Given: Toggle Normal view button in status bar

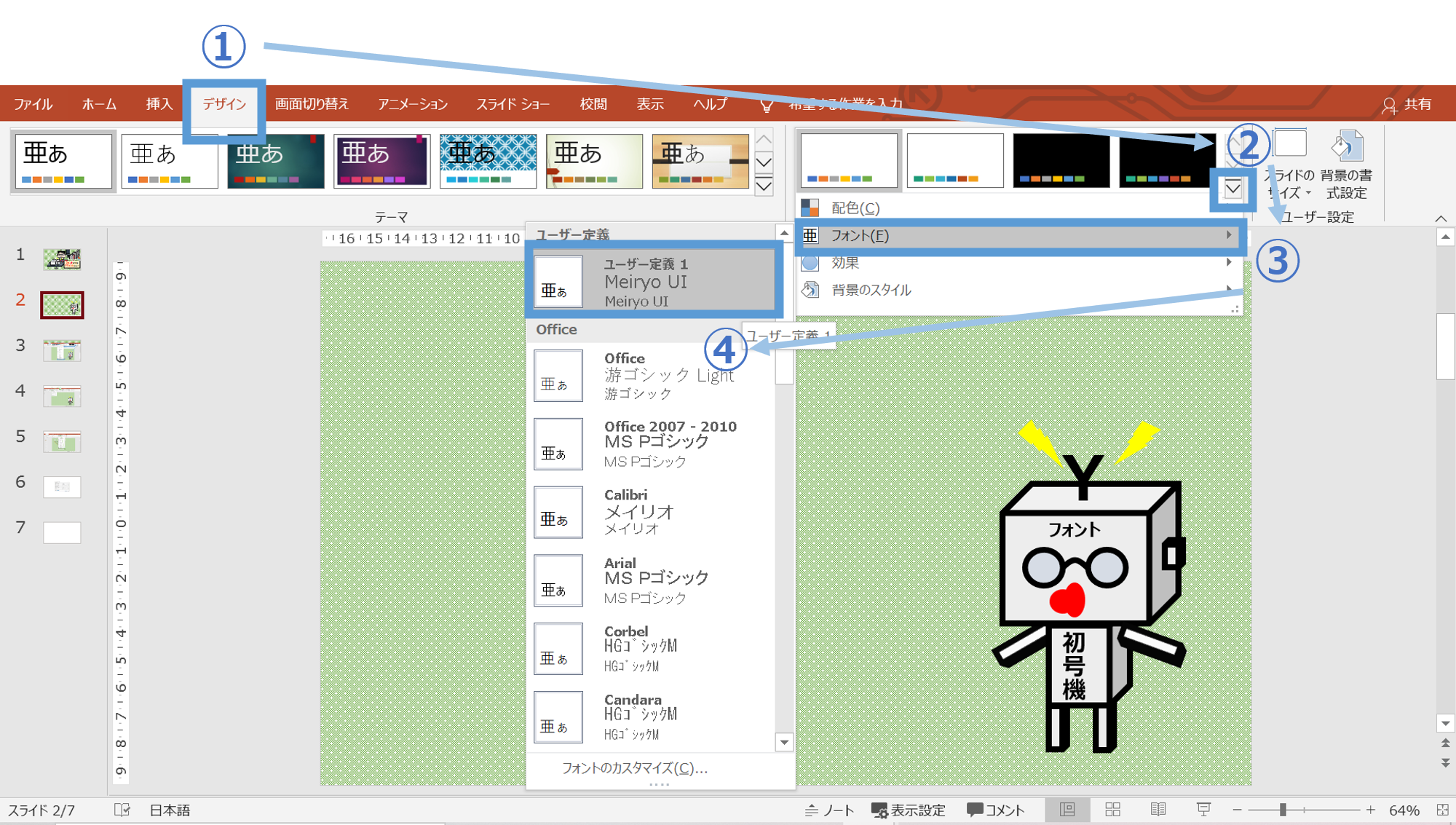Looking at the screenshot, I should tap(1067, 810).
